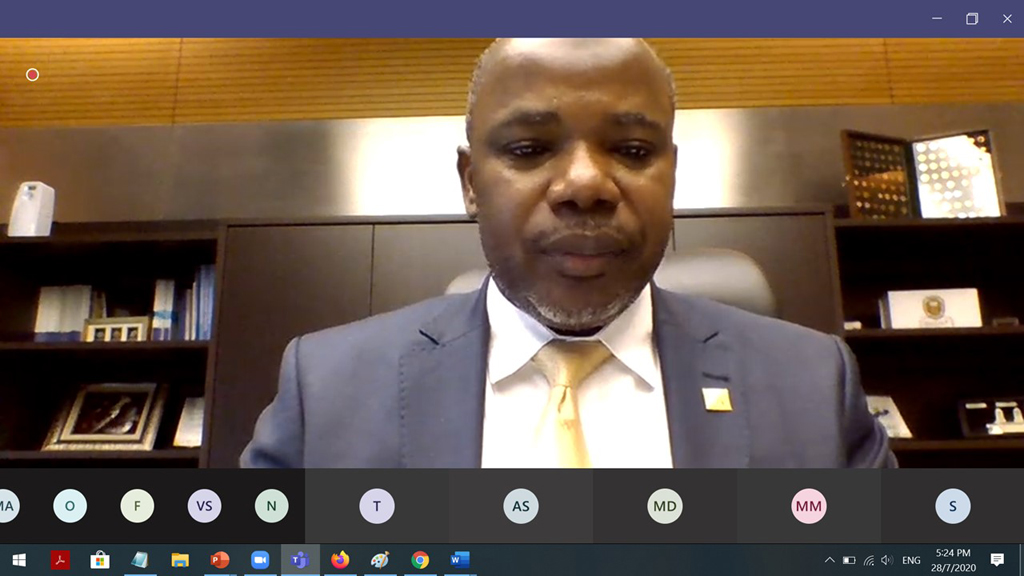Select participant avatar MA
This screenshot has width=1024, height=576.
click(x=7, y=505)
